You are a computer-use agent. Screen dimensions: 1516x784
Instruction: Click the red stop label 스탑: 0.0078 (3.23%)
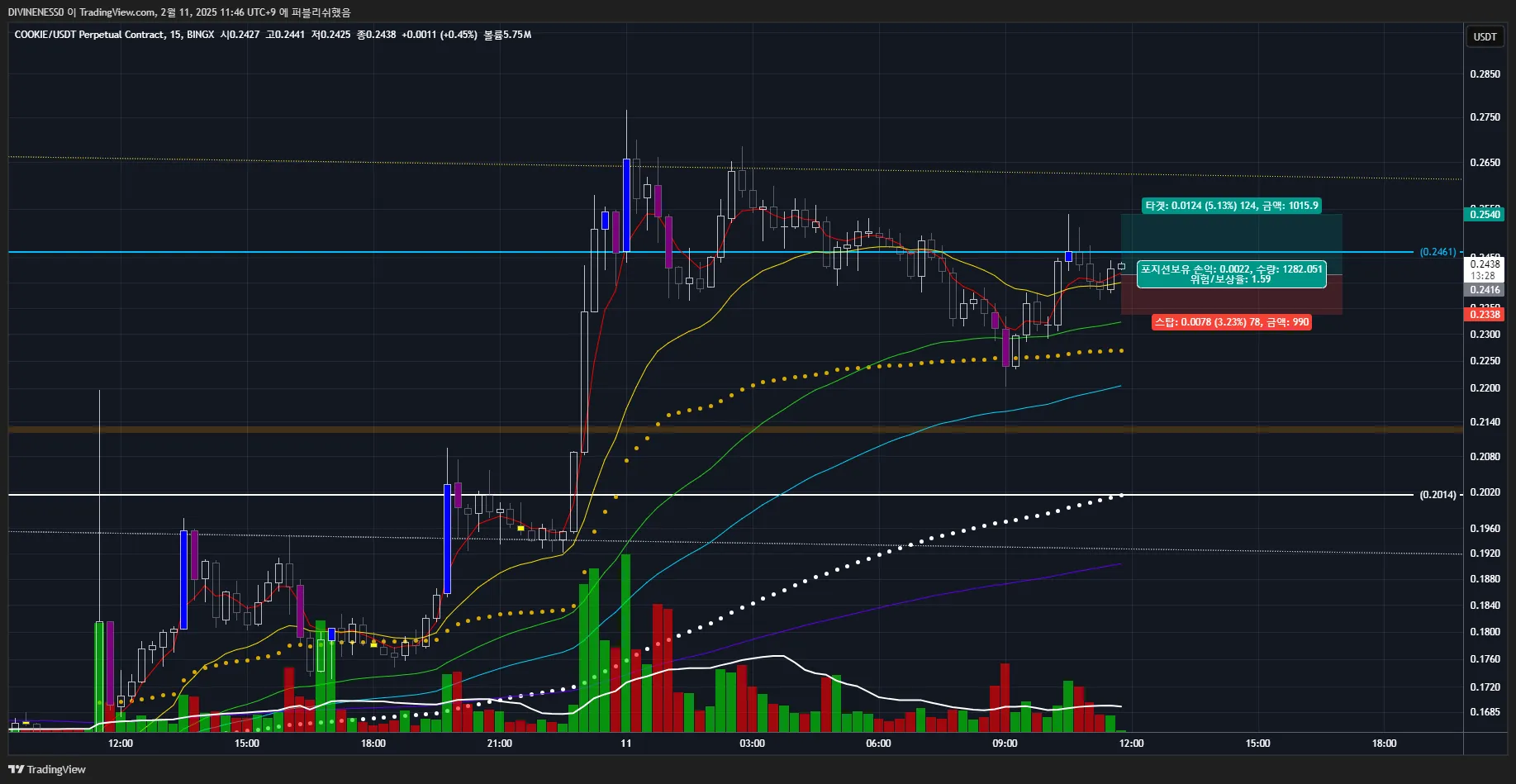coord(1232,322)
